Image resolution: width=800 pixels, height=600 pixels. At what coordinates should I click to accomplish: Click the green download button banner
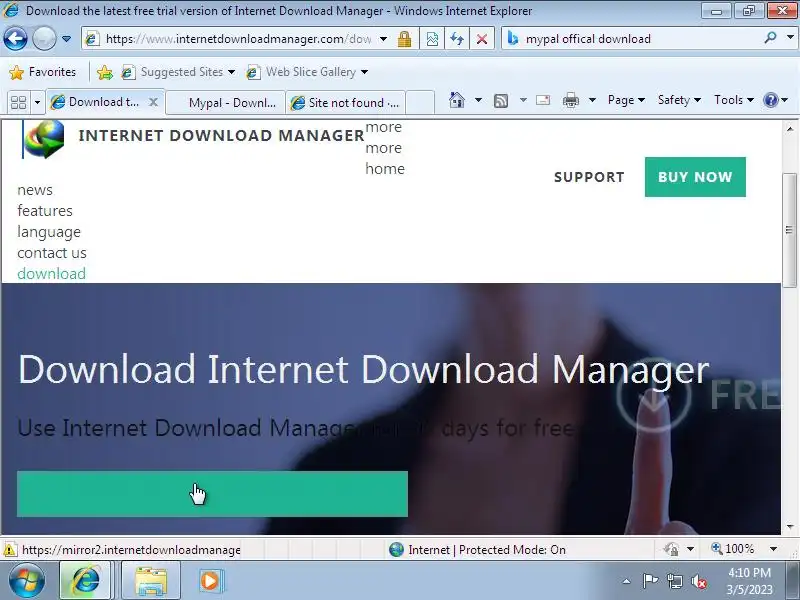[x=212, y=494]
